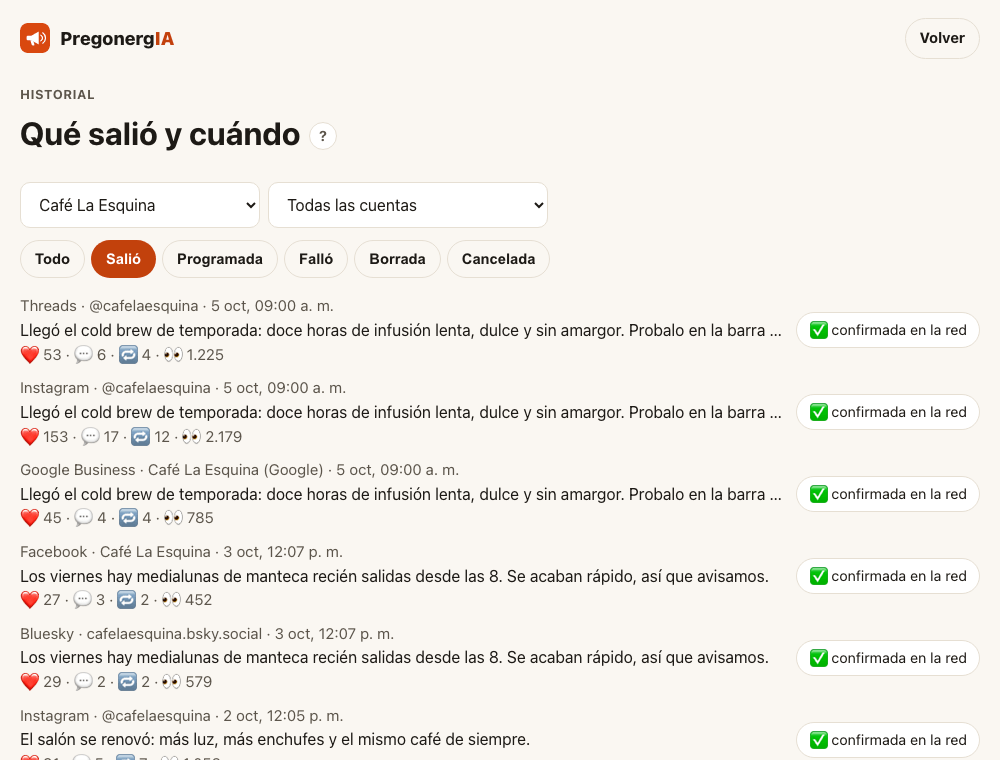Image resolution: width=1000 pixels, height=760 pixels.
Task: Click the PregonergIA megaphone logo icon
Action: tap(35, 38)
